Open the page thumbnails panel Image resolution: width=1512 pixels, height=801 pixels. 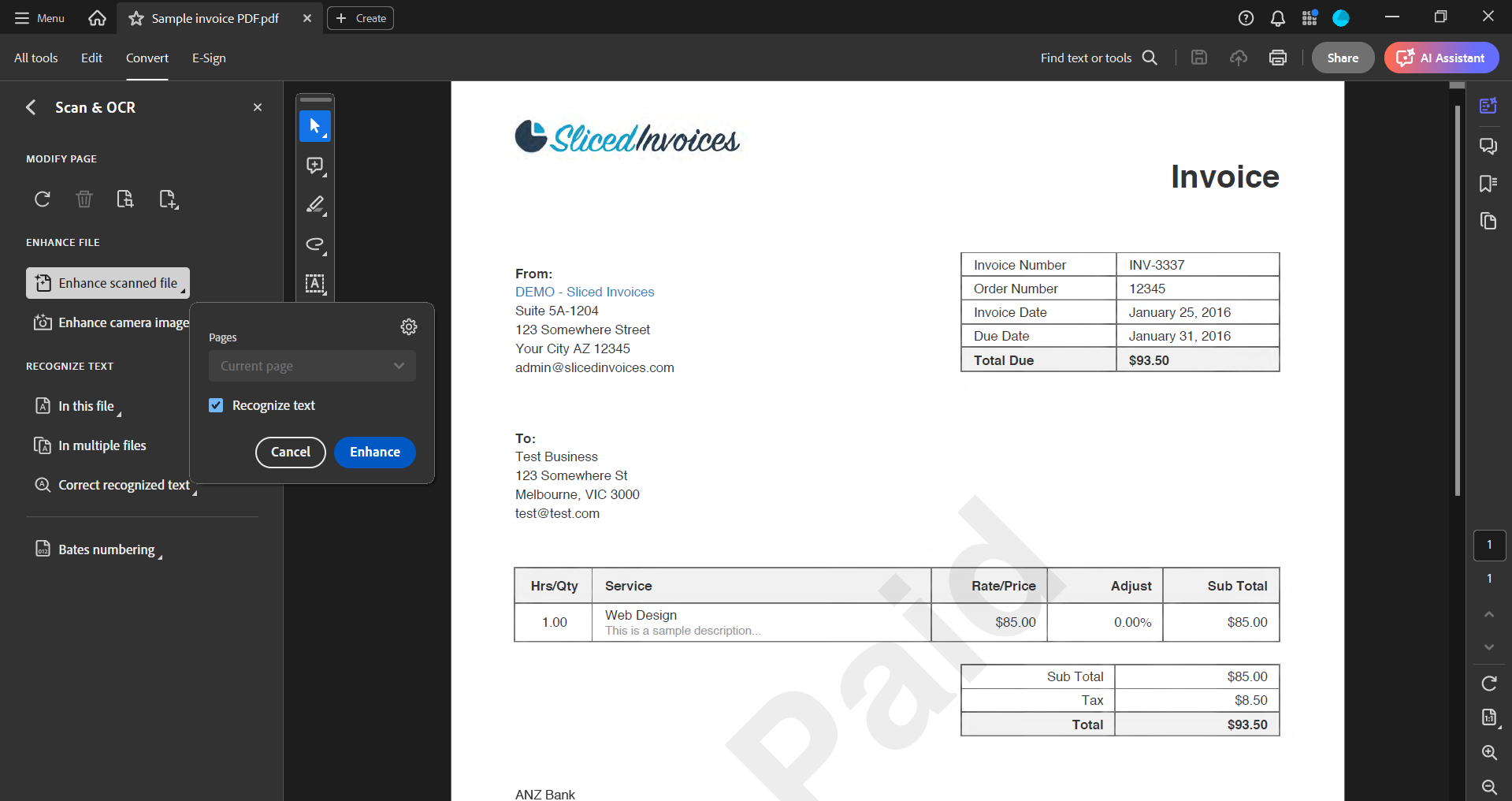[x=1488, y=222]
